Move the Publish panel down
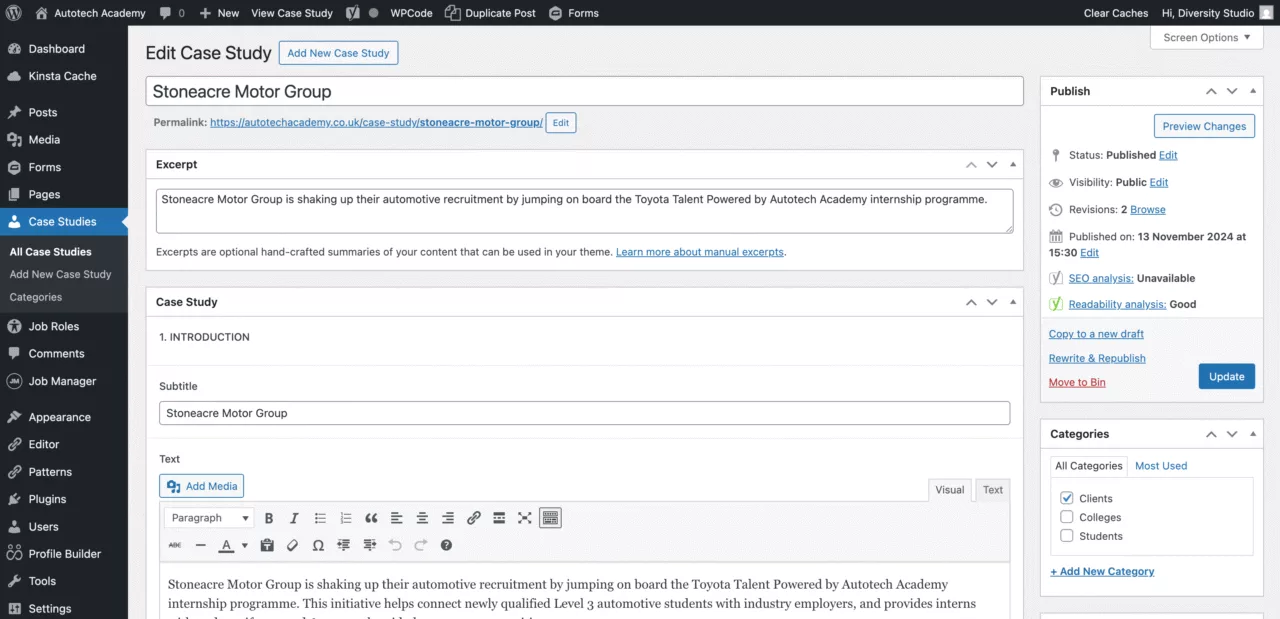Viewport: 1280px width, 619px height. [x=1232, y=91]
